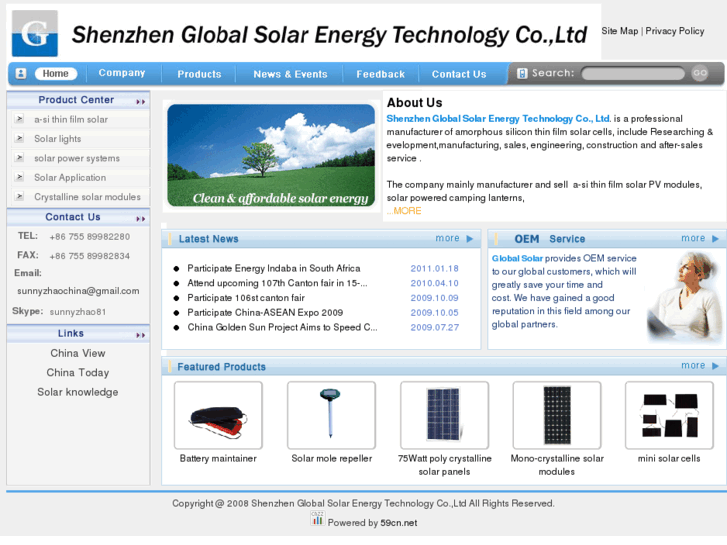The image size is (727, 545).
Task: Click the blue G company logo
Action: click(x=35, y=33)
